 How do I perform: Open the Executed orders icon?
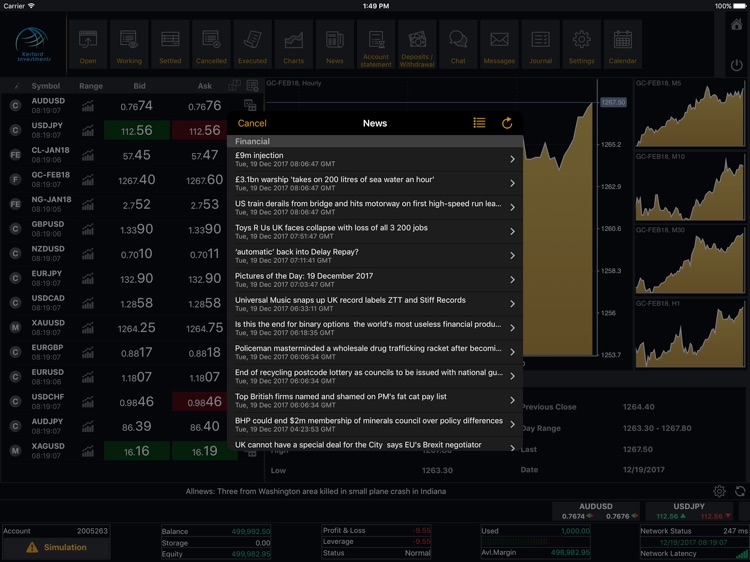click(252, 45)
